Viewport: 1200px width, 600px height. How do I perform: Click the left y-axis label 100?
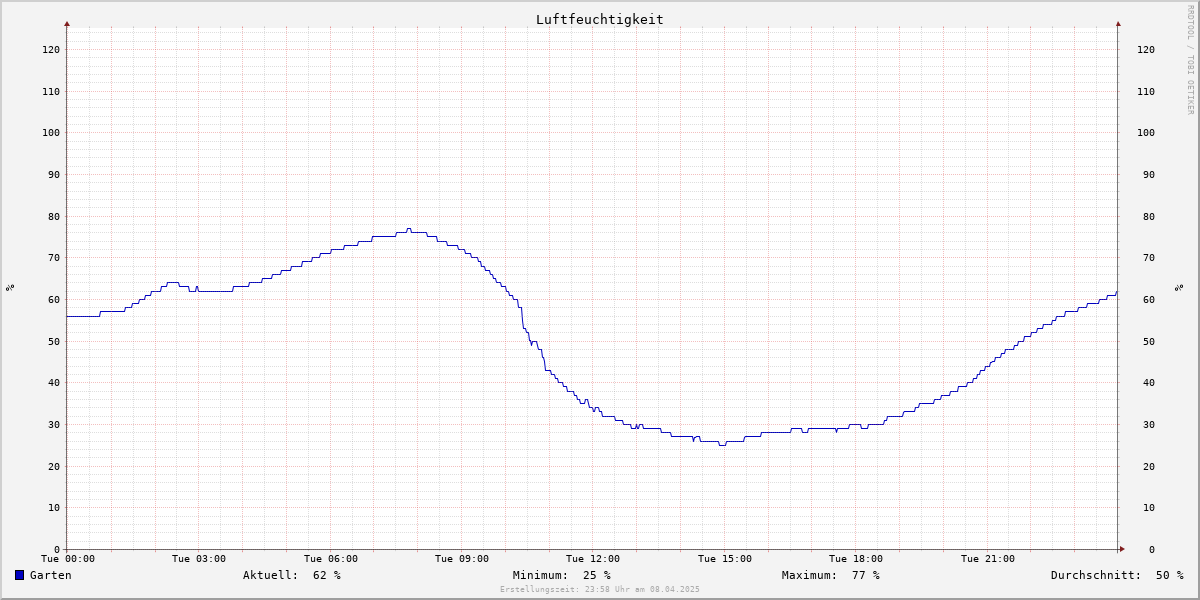tap(51, 132)
